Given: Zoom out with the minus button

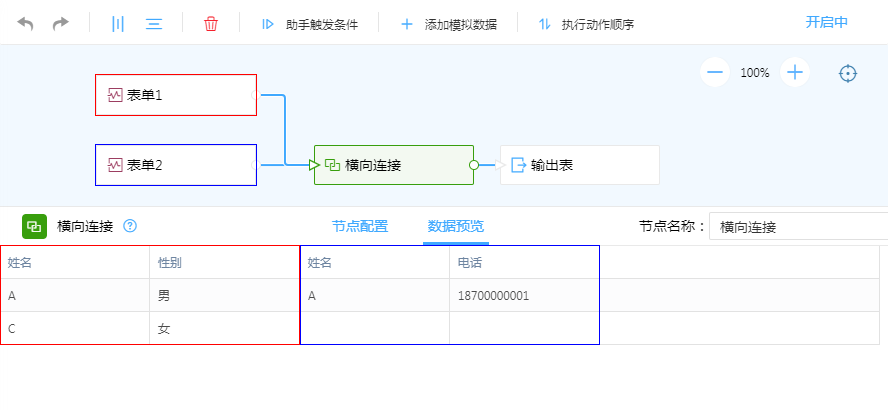Looking at the screenshot, I should [714, 72].
